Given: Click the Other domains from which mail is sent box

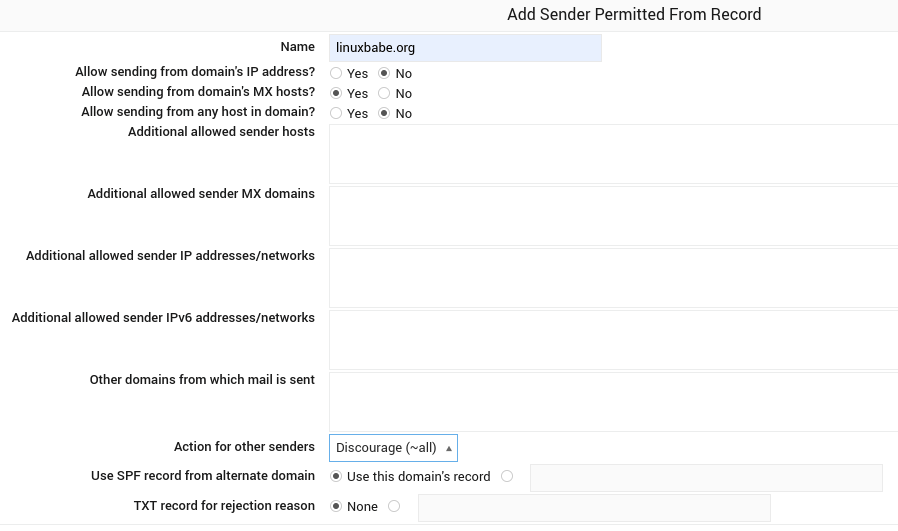Looking at the screenshot, I should [612, 402].
